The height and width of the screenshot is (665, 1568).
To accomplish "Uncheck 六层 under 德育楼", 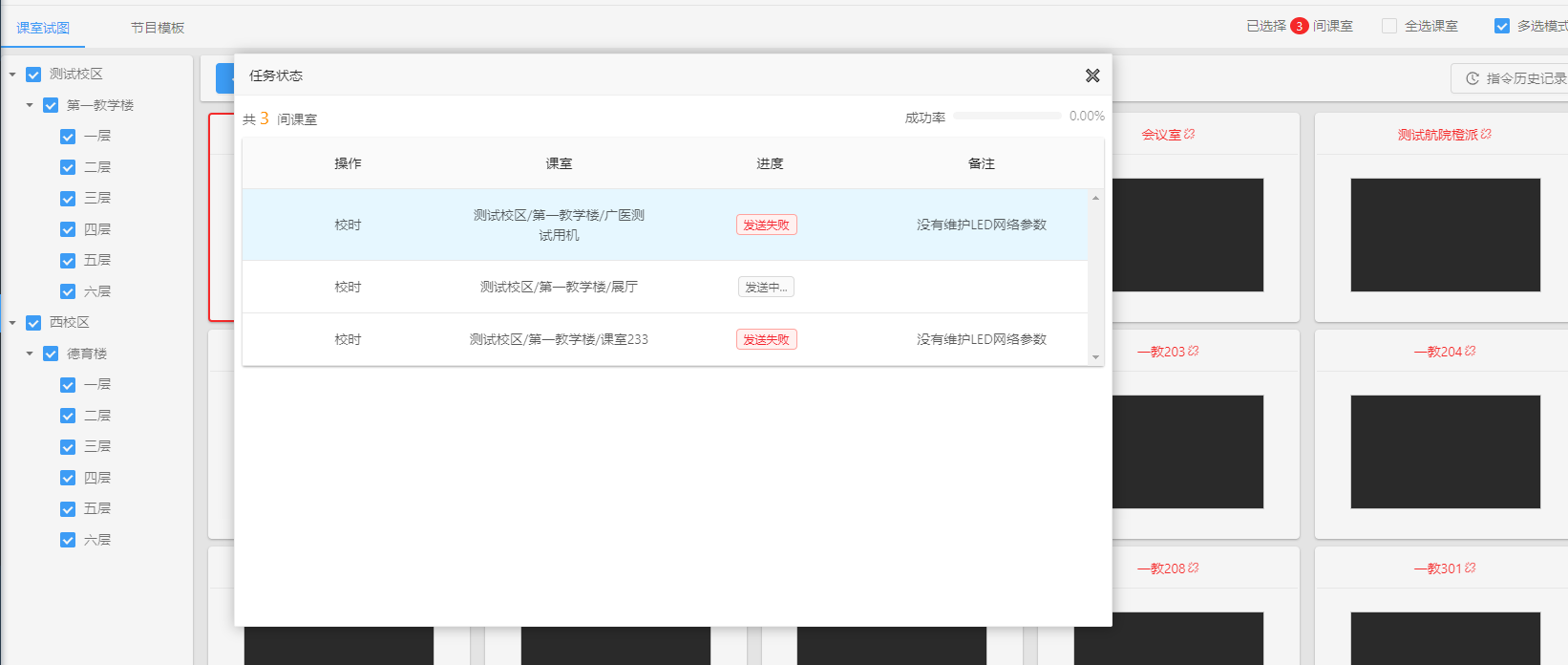I will [x=68, y=540].
